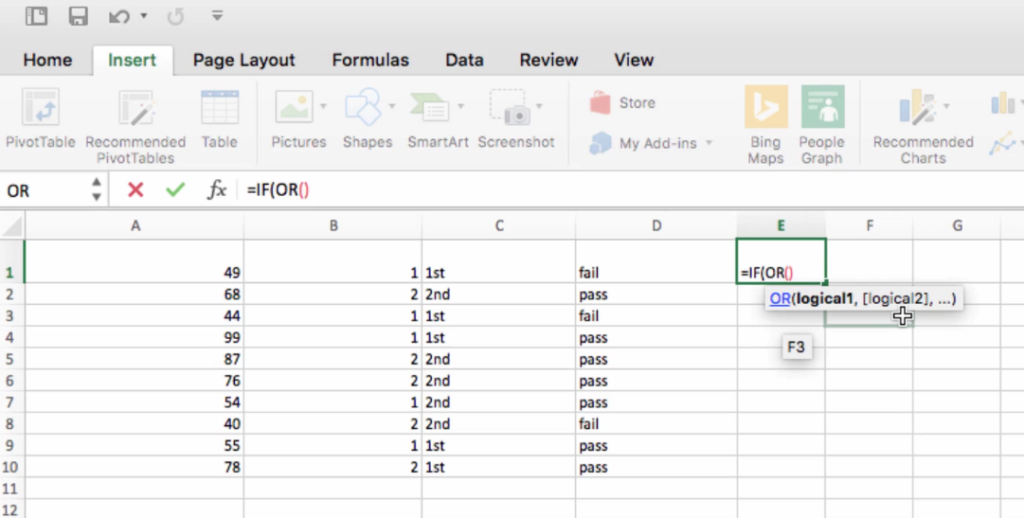Click cell A4 containing 99

pyautogui.click(x=135, y=338)
